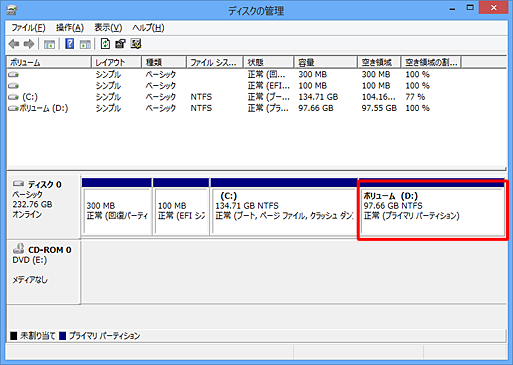513x365 pixels.
Task: Open Properties toolbar icon
Action: (120, 44)
